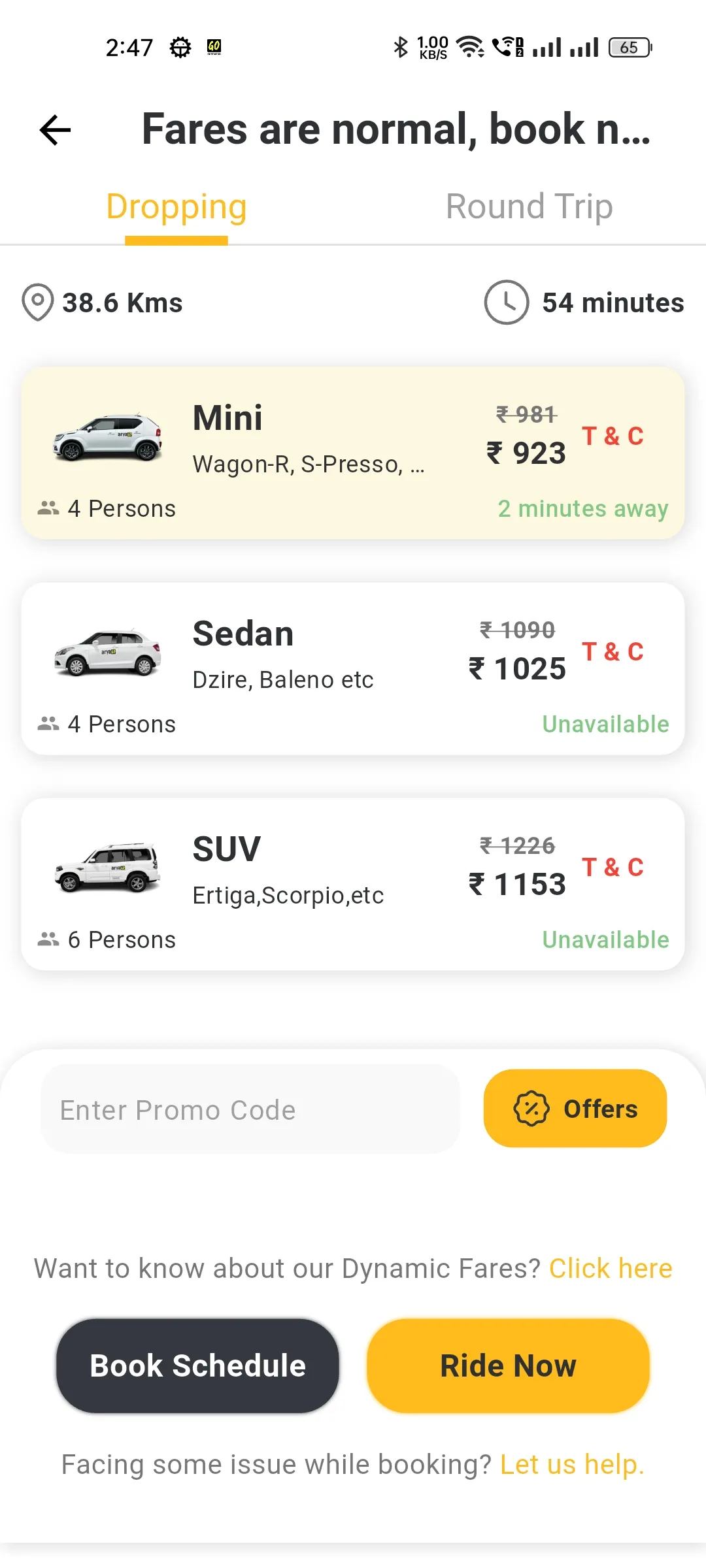
Task: Tap the battery indicator icon
Action: [x=630, y=47]
